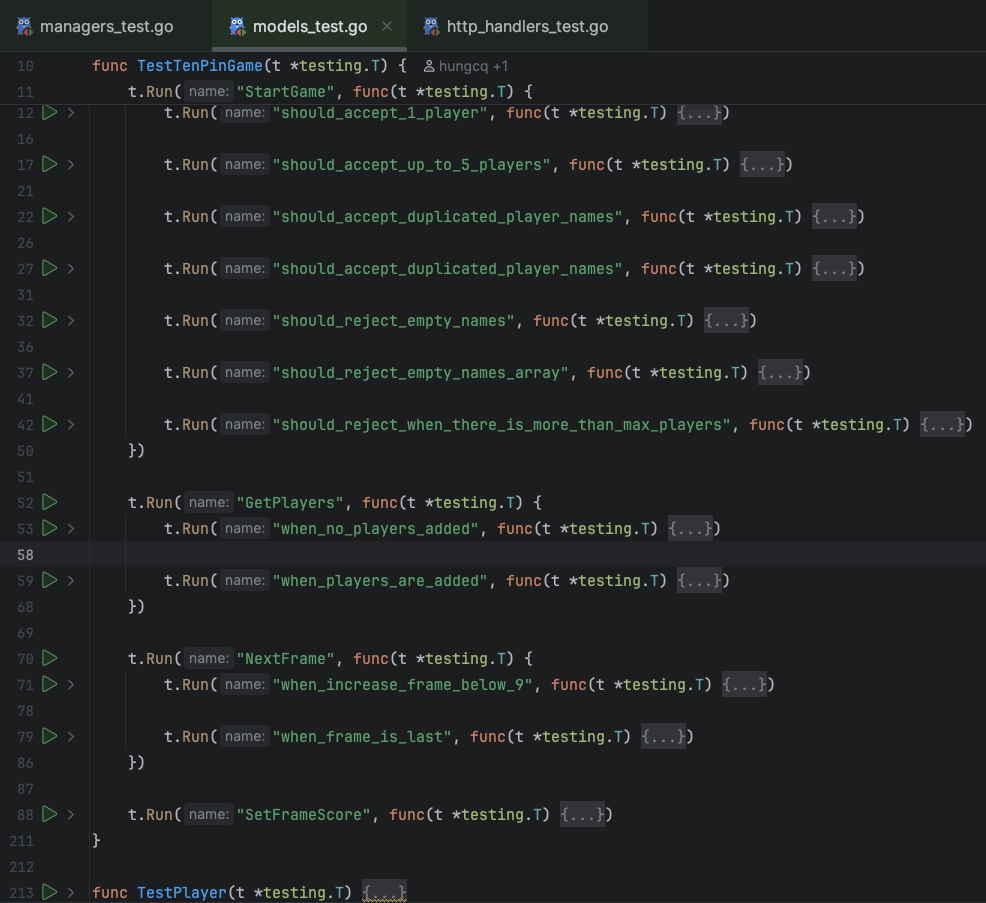Viewport: 986px width, 903px height.
Task: Run the when_increase_frame_below_9 test from the gutter
Action: 50,684
